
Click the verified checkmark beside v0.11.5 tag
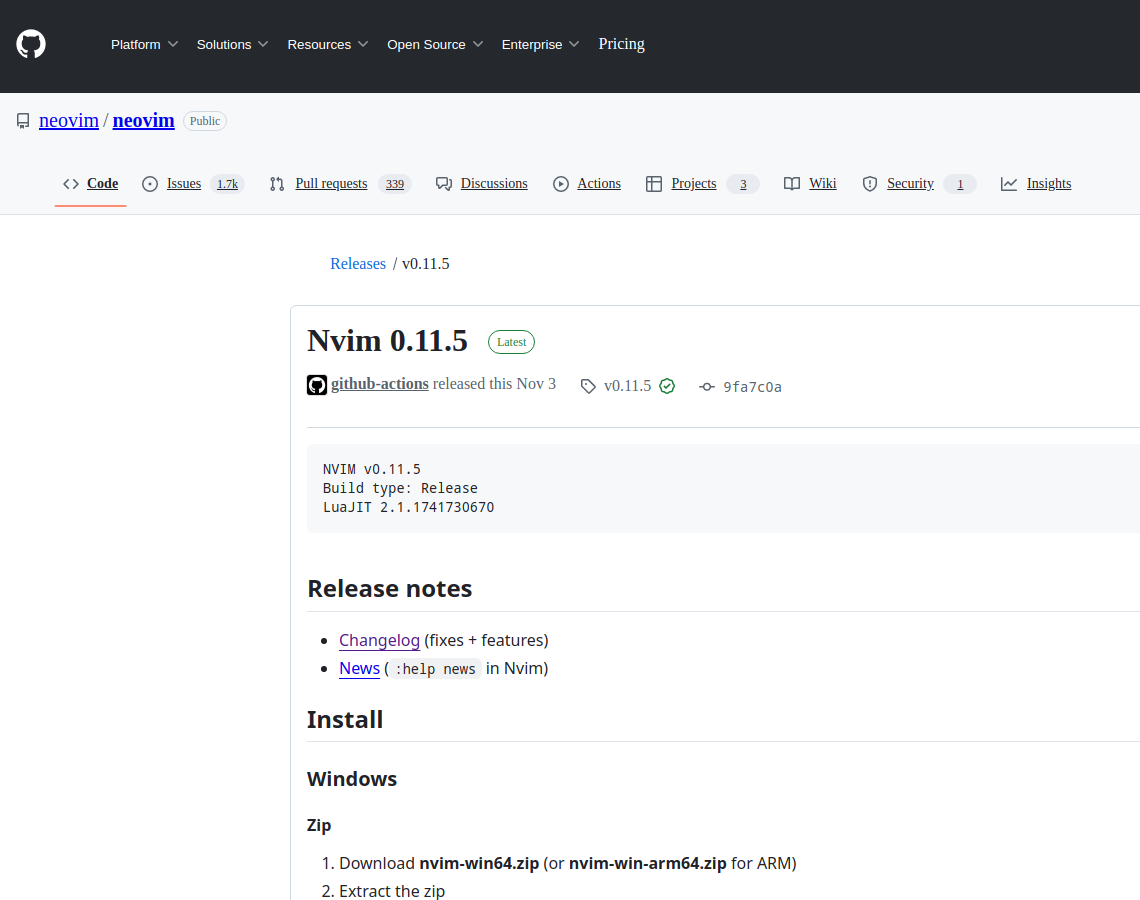[667, 386]
